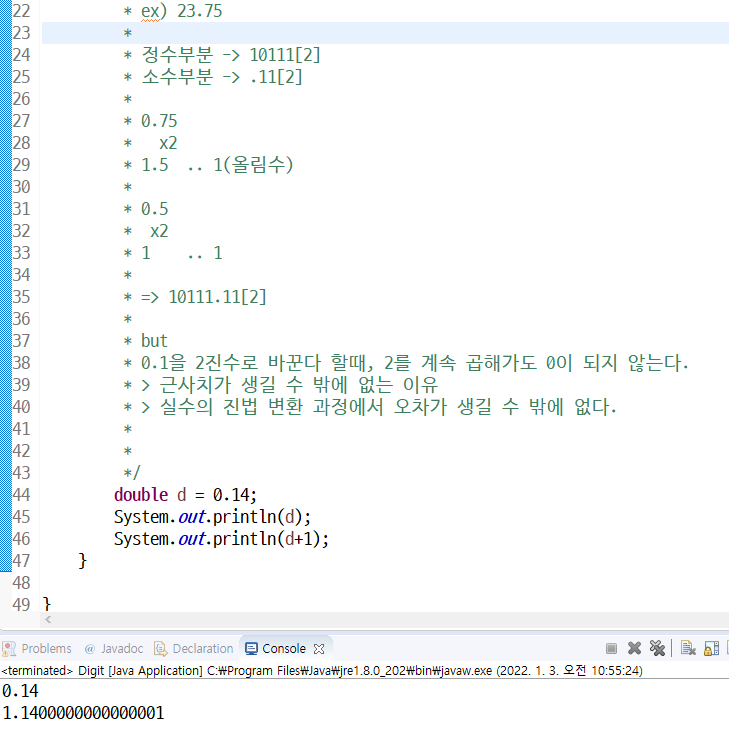Click in 'System.out.println(d+1);' line

click(x=221, y=539)
